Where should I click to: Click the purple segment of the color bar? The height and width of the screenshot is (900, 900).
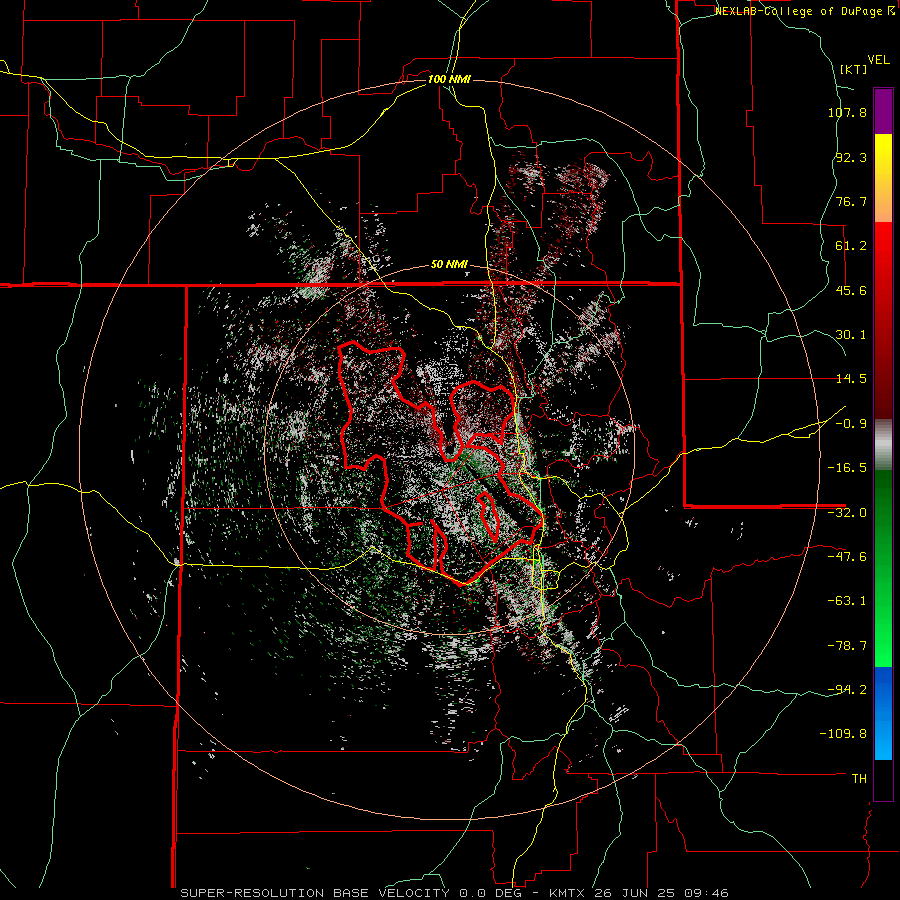(883, 111)
